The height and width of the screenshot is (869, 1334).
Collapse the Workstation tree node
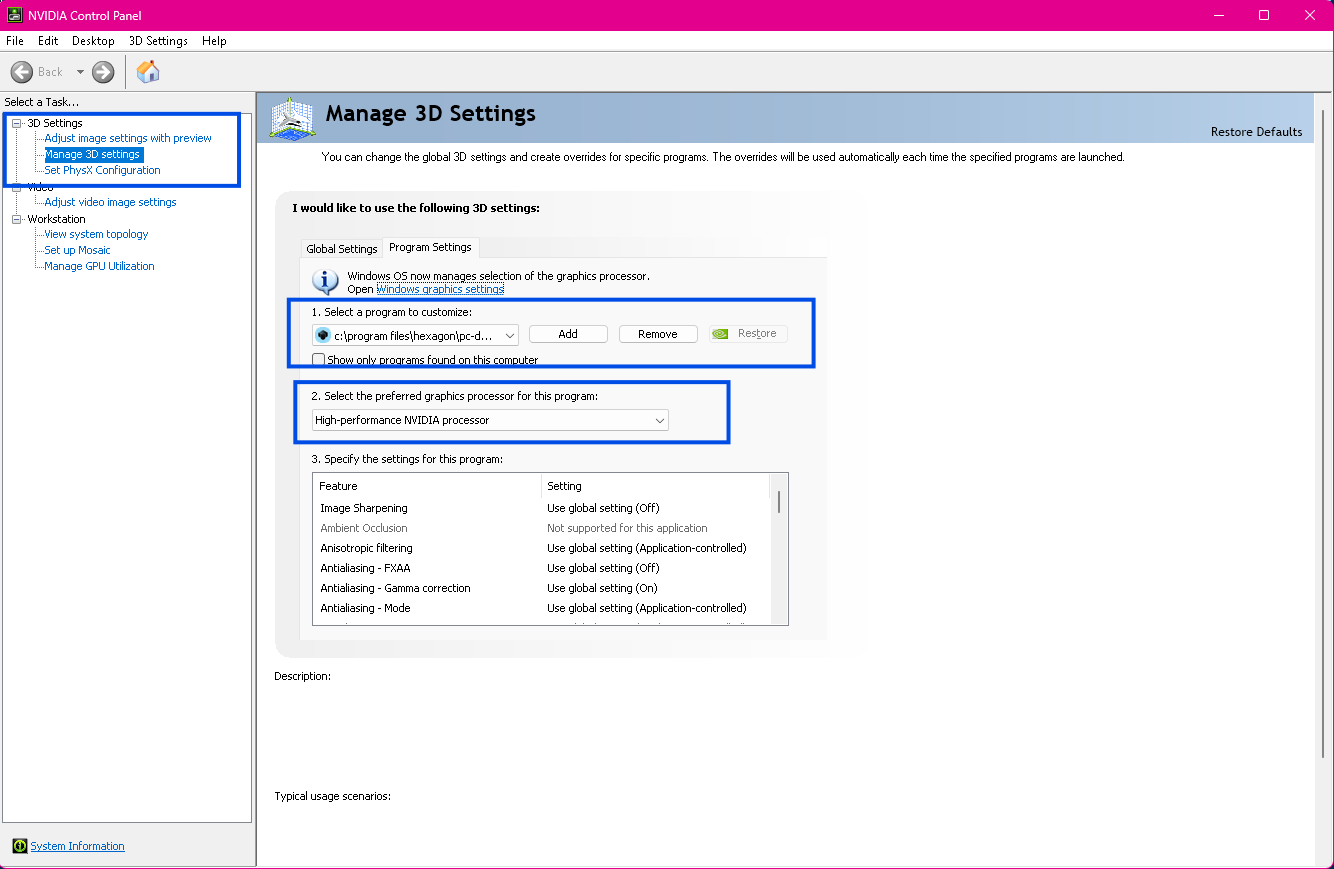point(16,219)
